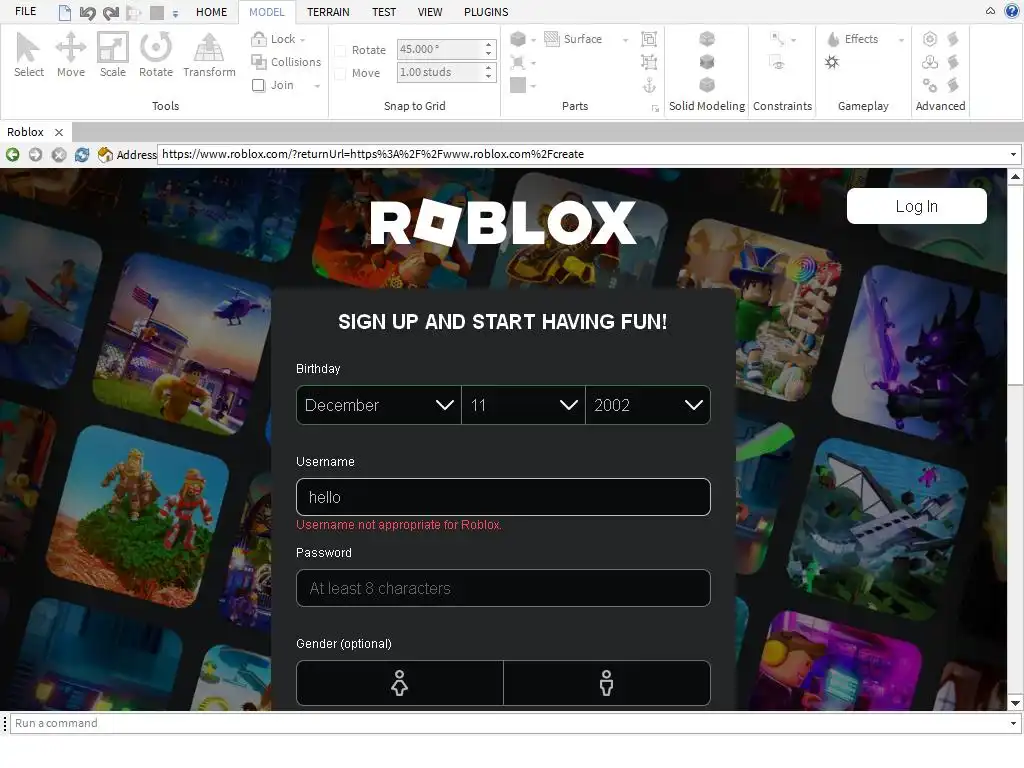
Task: Click the part color swatch in Parts
Action: 518,86
